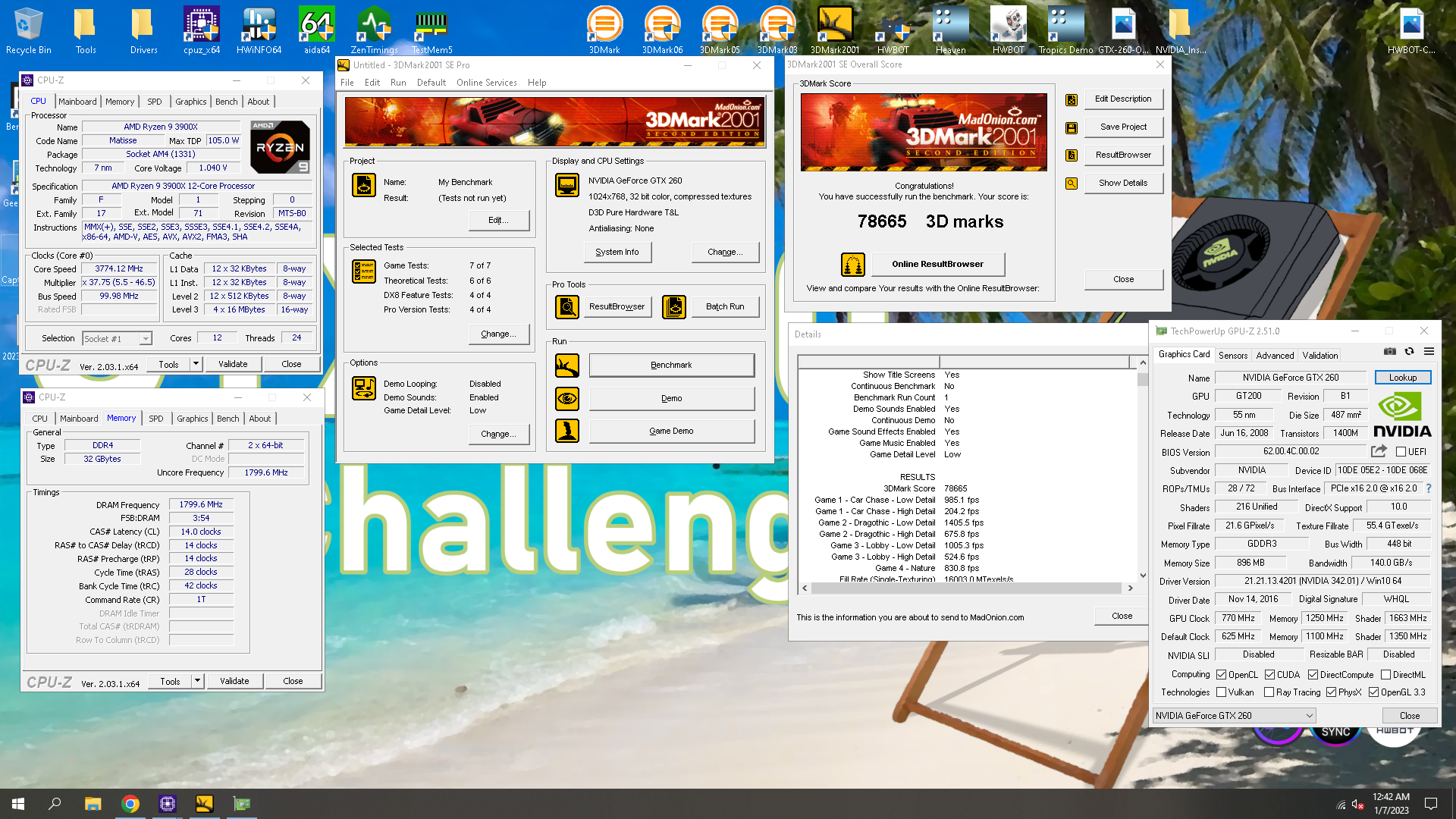Toggle the DirectCompute checkbox in GPU-Z

coord(1313,675)
